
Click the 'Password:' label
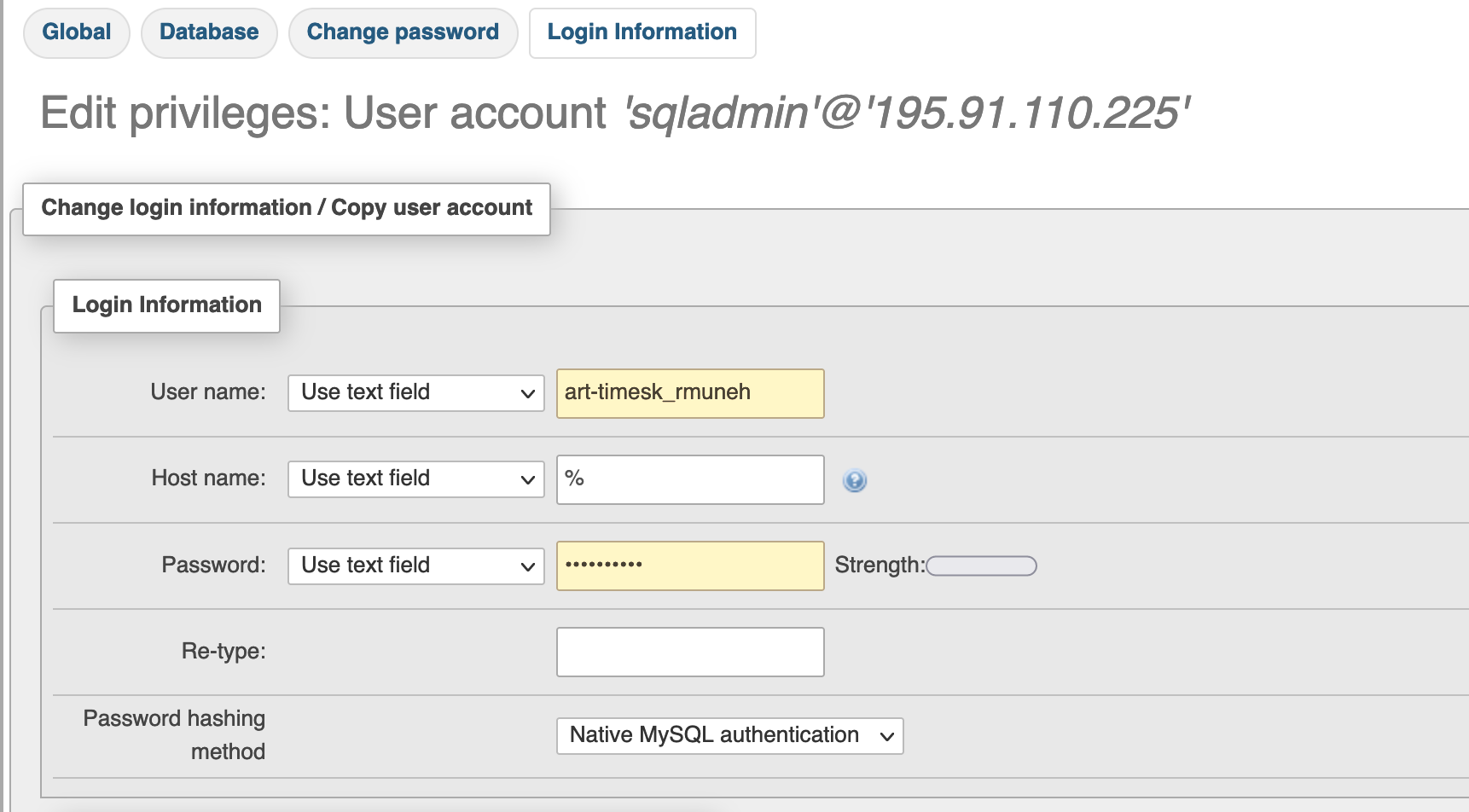pyautogui.click(x=213, y=565)
